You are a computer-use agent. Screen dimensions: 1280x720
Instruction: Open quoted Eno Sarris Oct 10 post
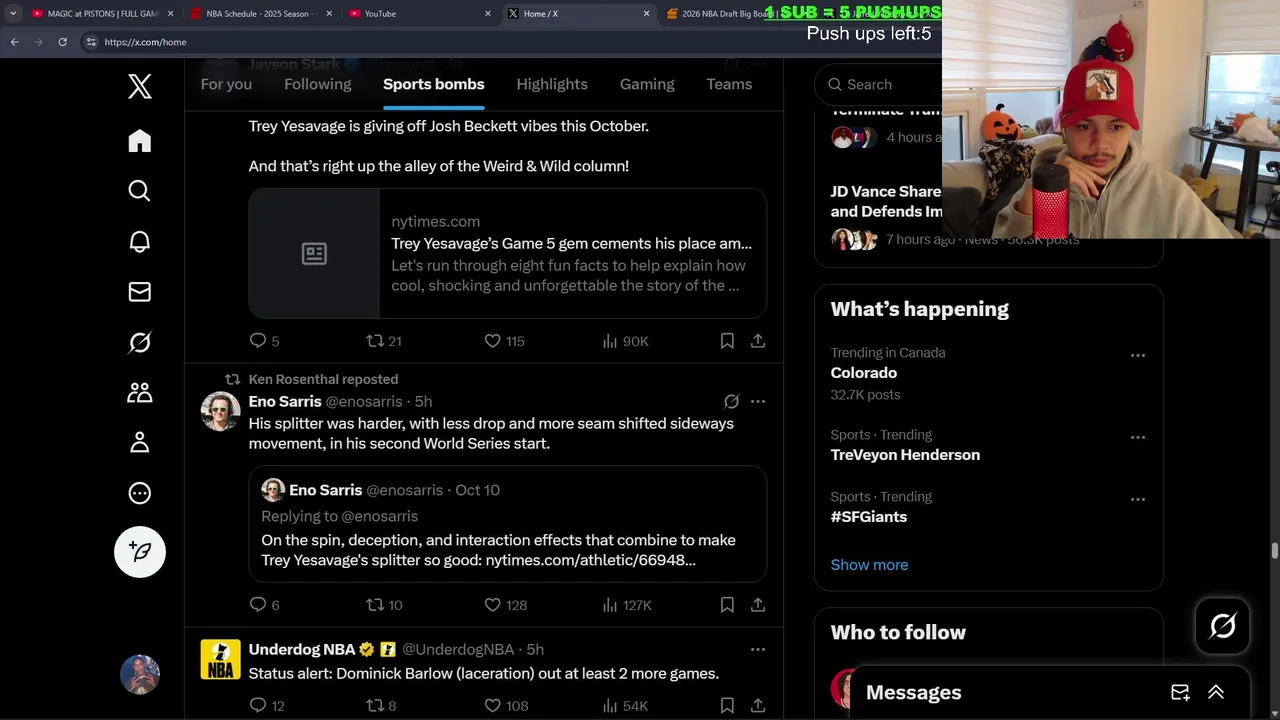pyautogui.click(x=508, y=524)
